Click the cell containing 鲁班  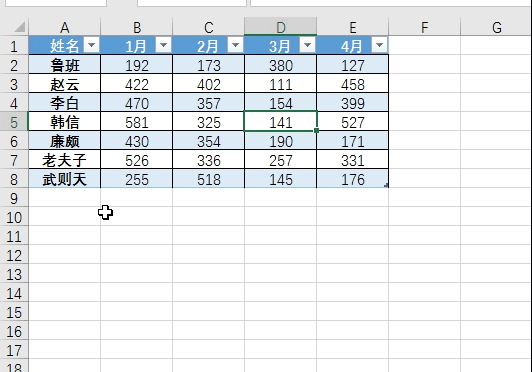coord(64,64)
